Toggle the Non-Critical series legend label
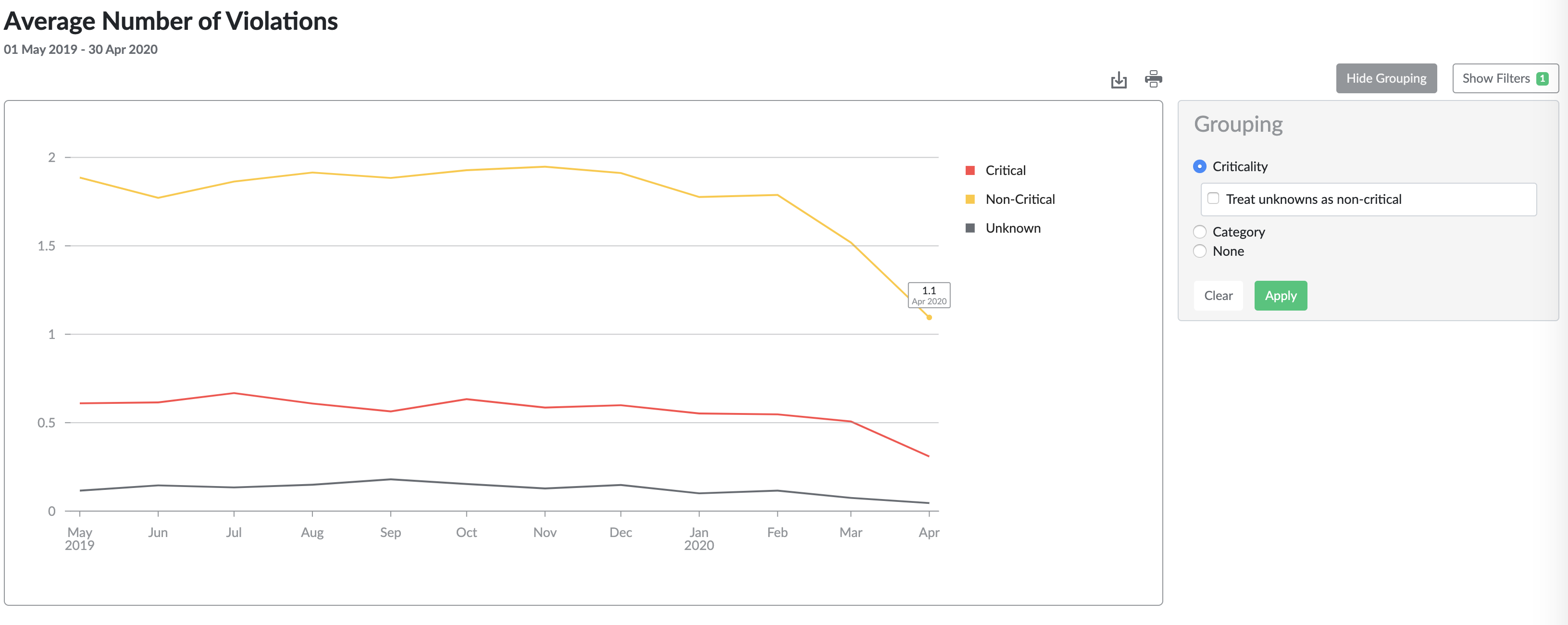Screen dimensions: 1568x625 click(1020, 199)
